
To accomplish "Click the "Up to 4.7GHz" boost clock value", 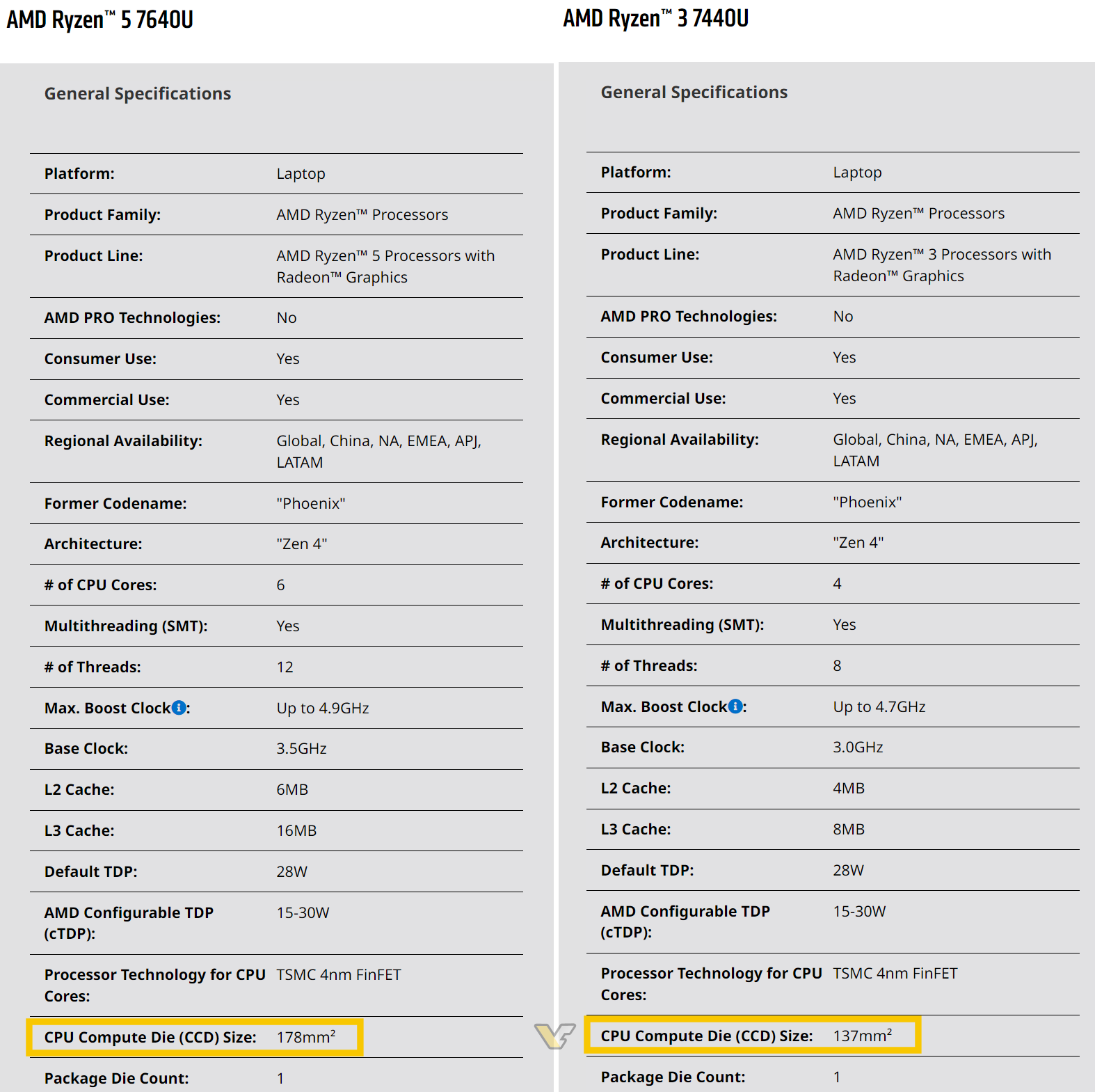I will pyautogui.click(x=879, y=706).
